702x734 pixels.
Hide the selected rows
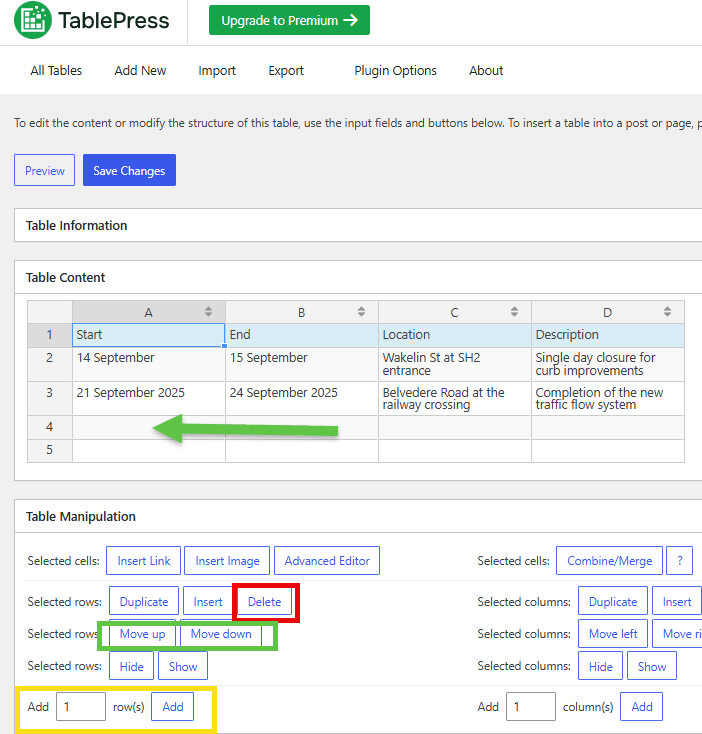tap(132, 666)
